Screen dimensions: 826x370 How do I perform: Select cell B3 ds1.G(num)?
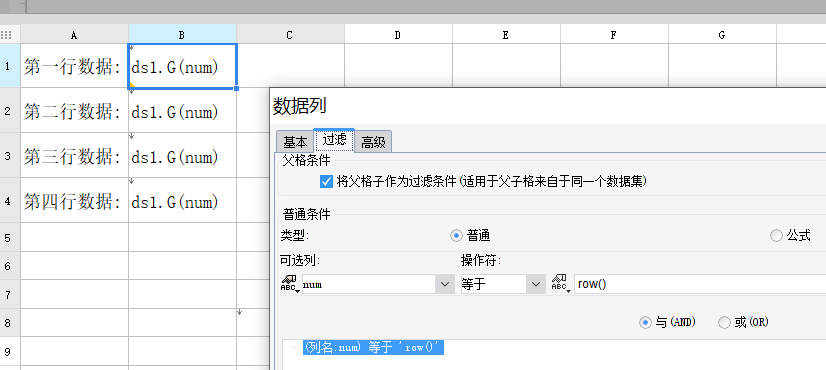coord(182,156)
